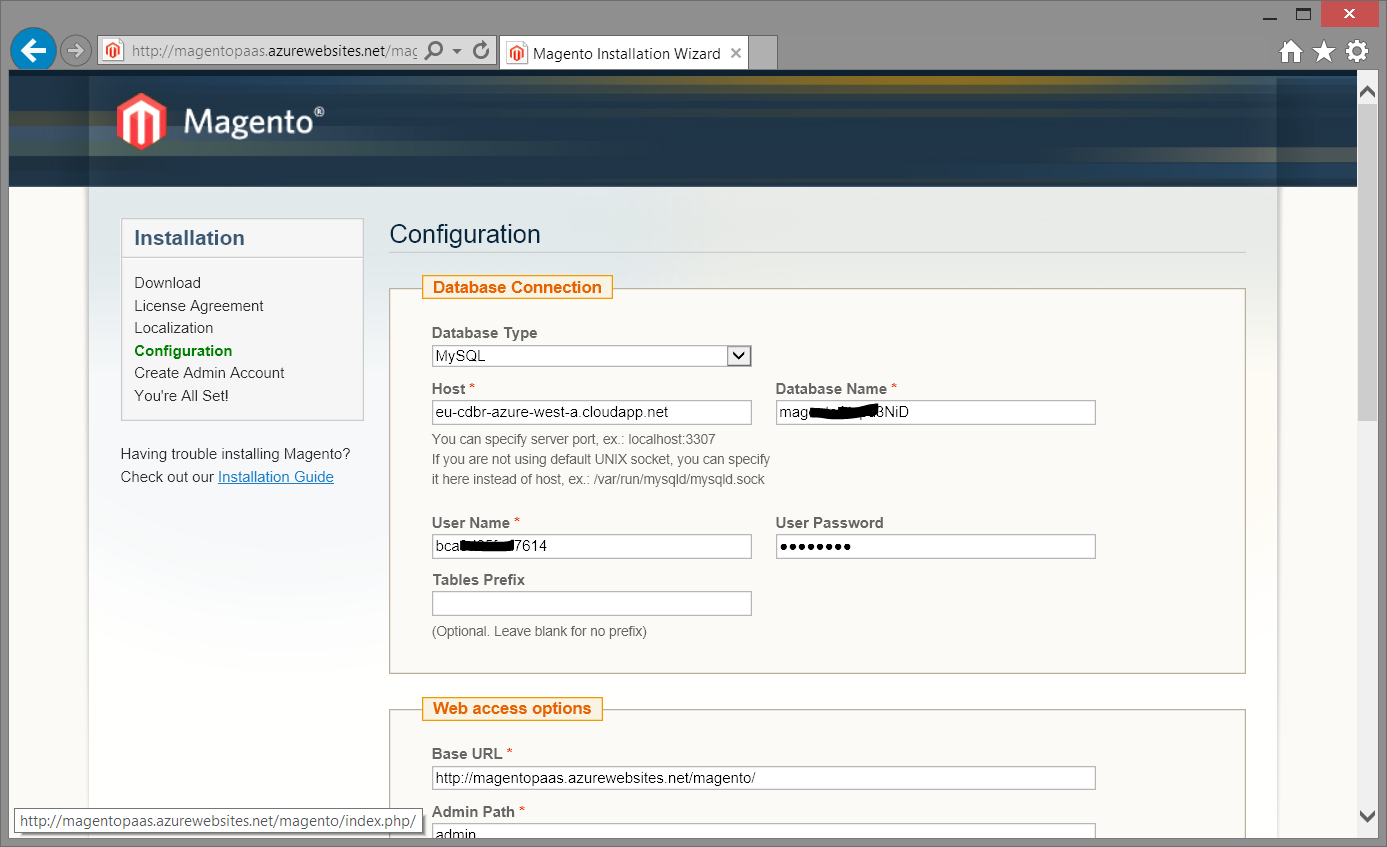Select License Agreement step in sidebar
Screen dimensions: 1387x847
coord(199,306)
